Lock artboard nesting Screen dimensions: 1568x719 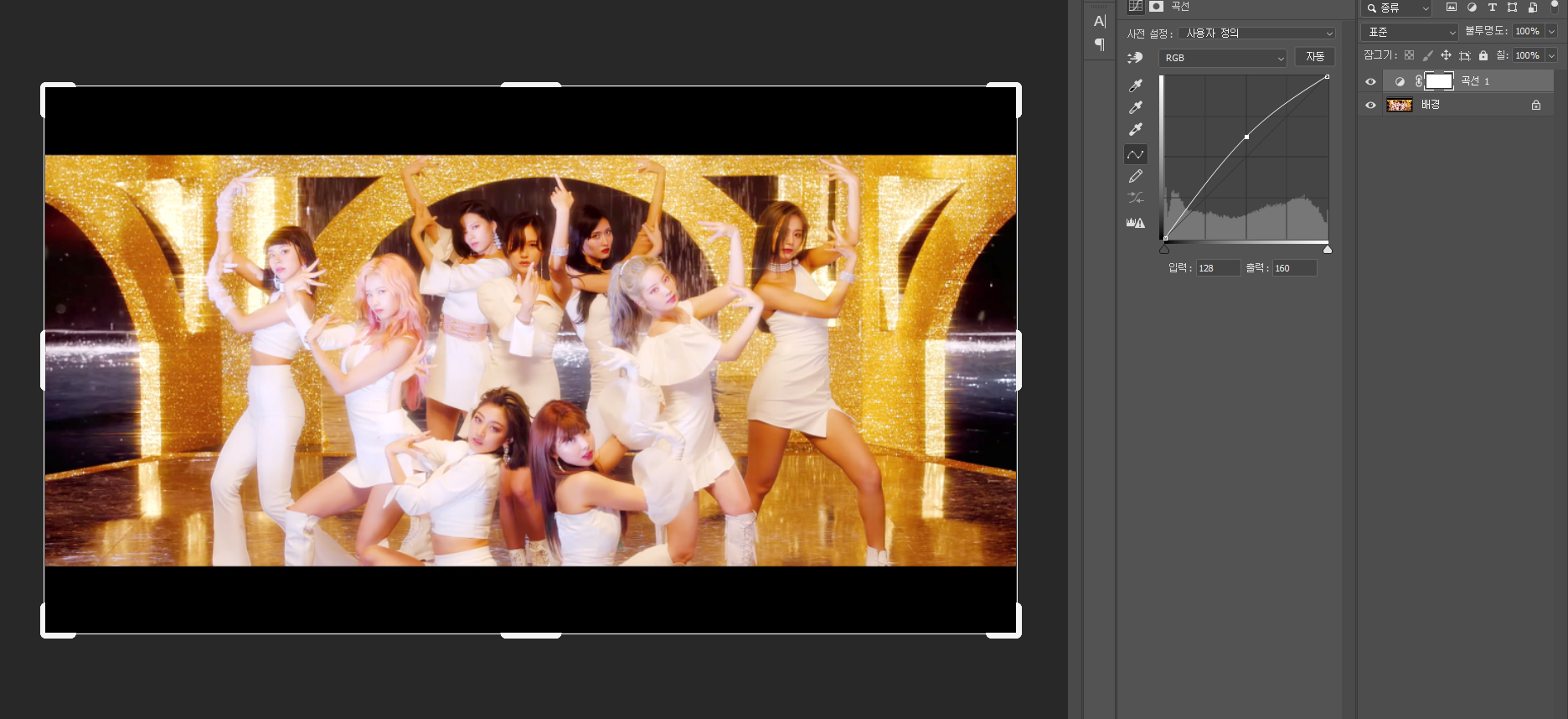point(1464,55)
